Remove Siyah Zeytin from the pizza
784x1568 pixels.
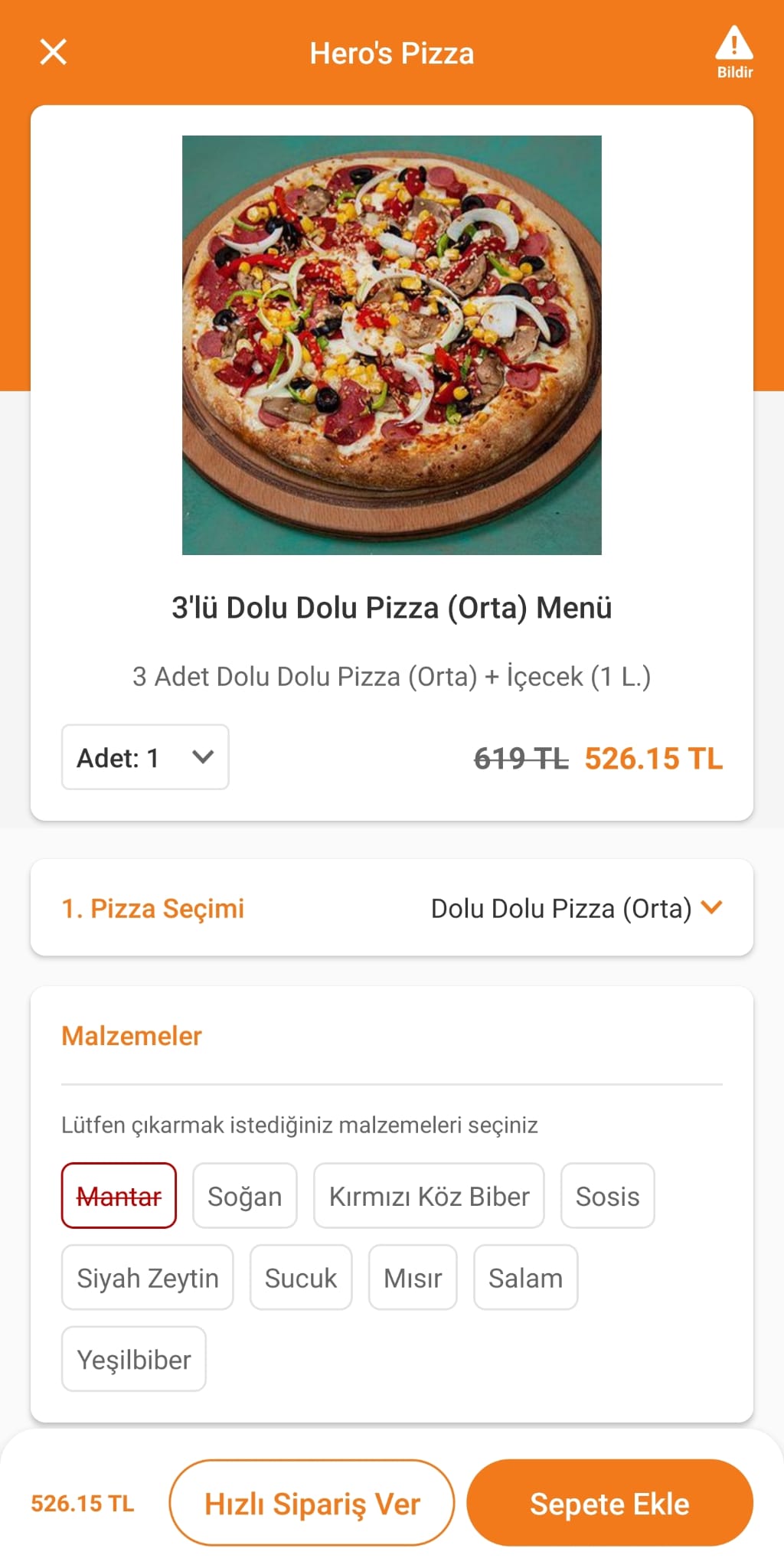pos(148,1278)
